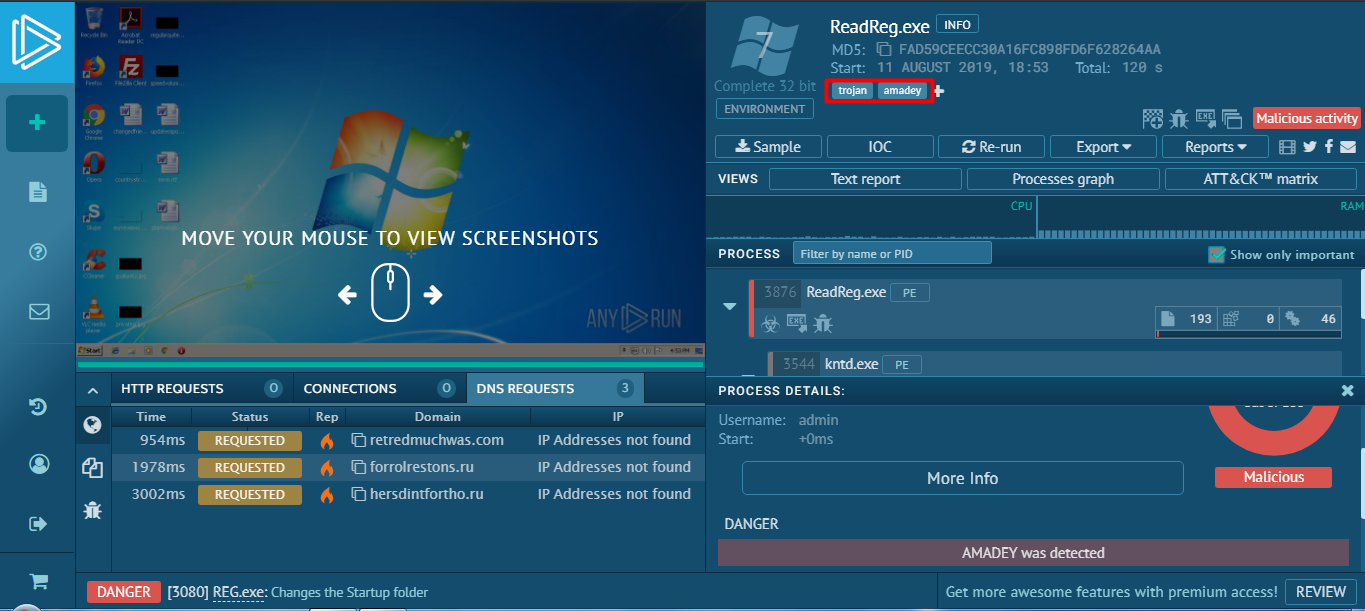The width and height of the screenshot is (1365, 611).
Task: Download the Sample
Action: click(x=768, y=147)
